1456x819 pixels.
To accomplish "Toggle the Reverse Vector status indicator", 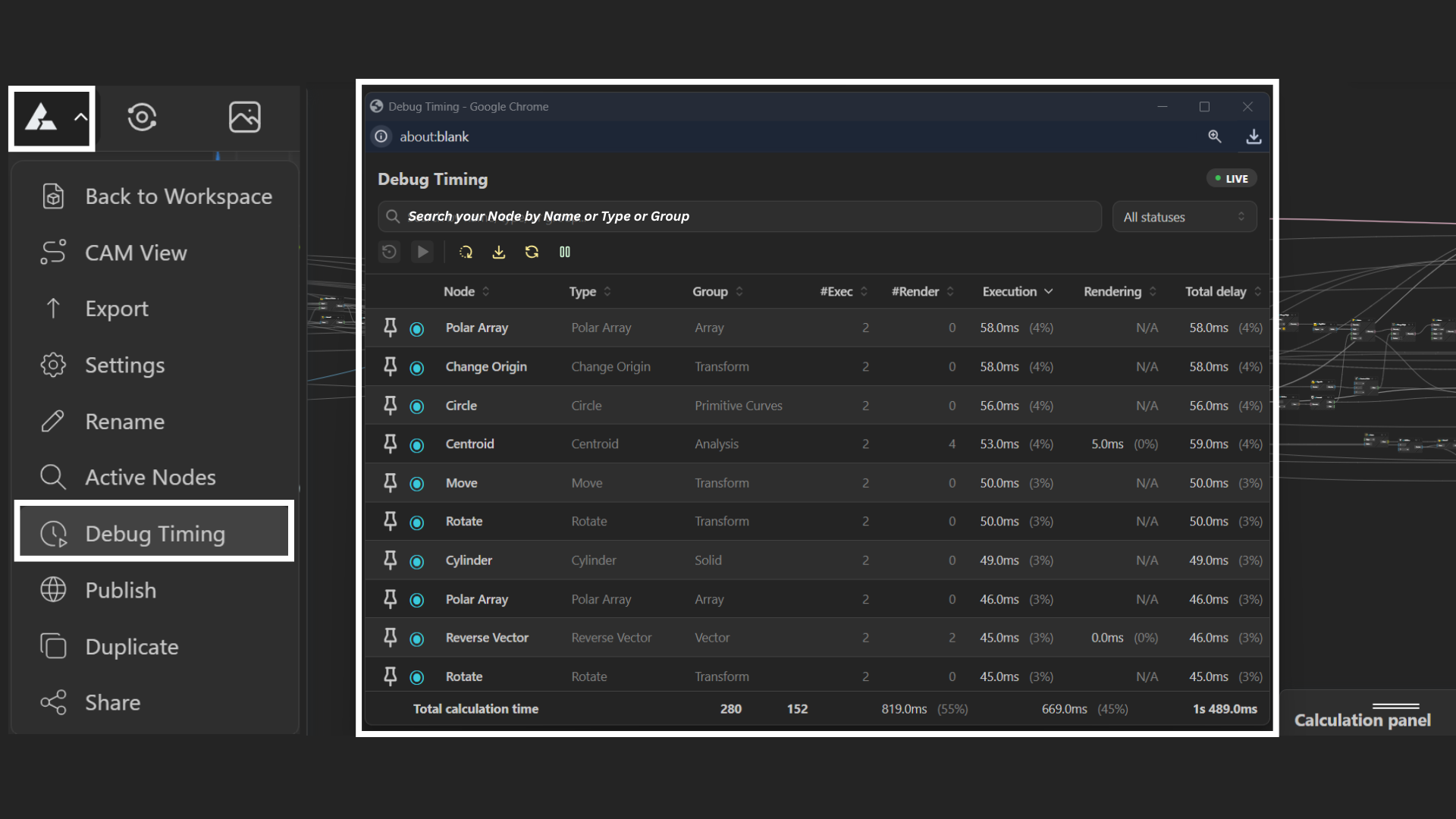I will click(x=417, y=639).
